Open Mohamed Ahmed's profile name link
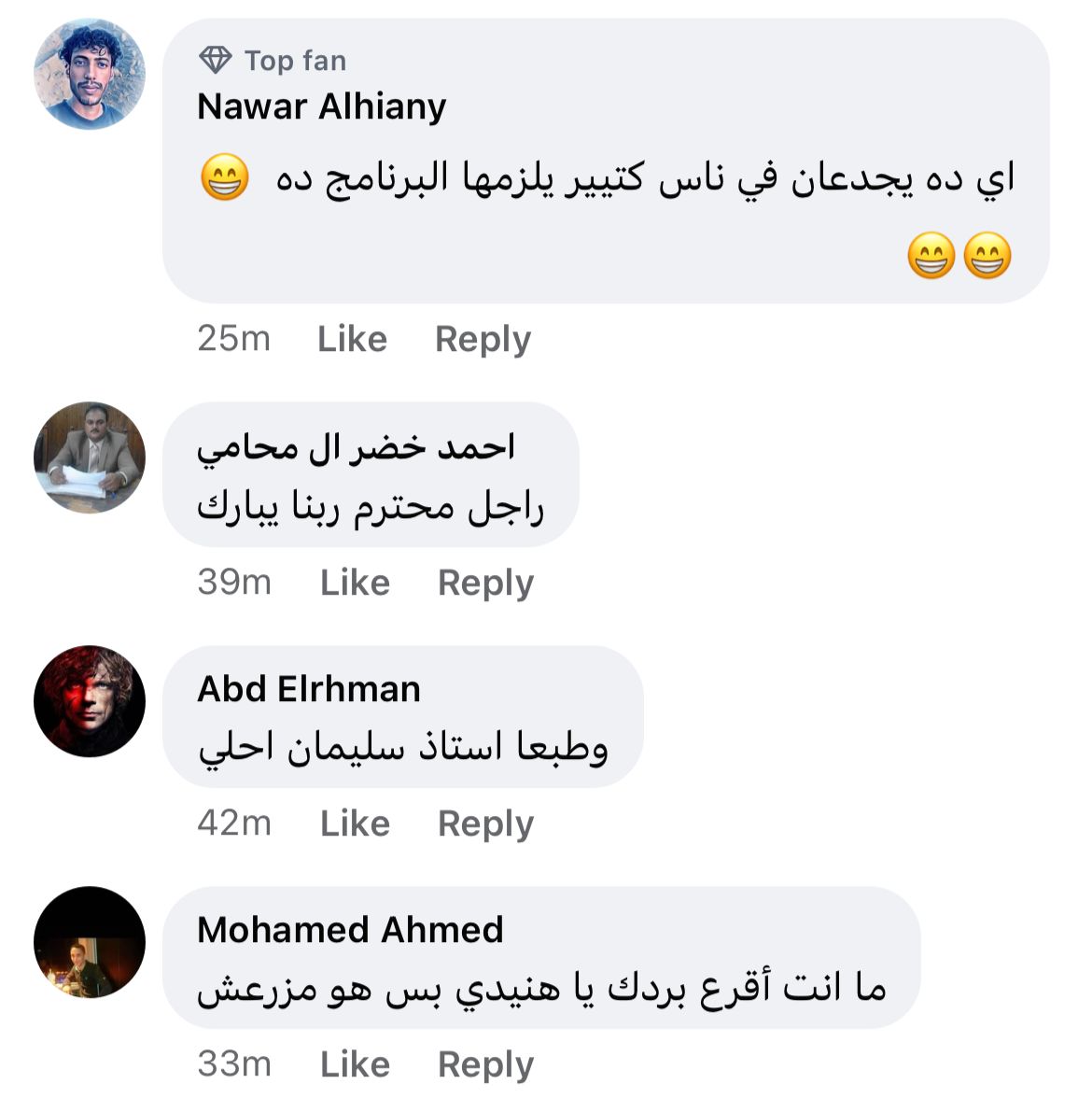 (350, 930)
